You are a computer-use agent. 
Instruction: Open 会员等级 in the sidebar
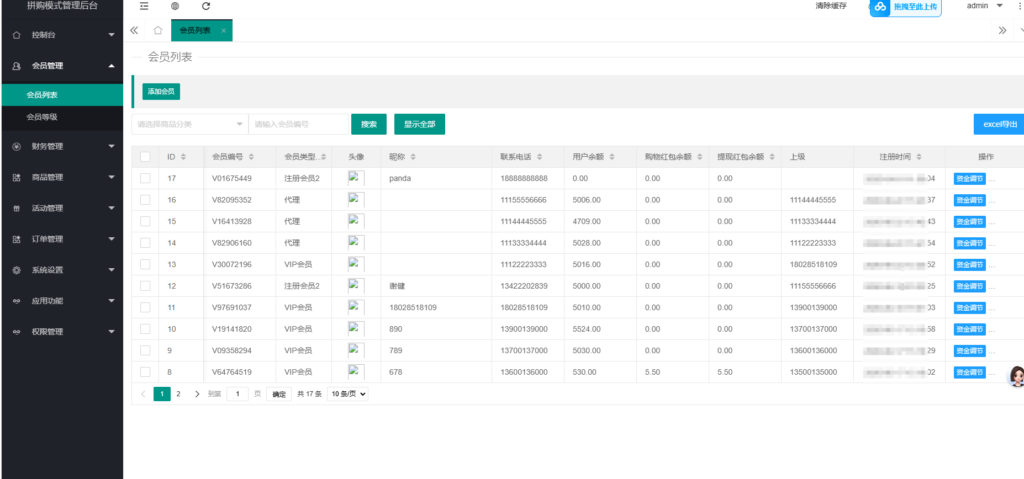coord(42,117)
